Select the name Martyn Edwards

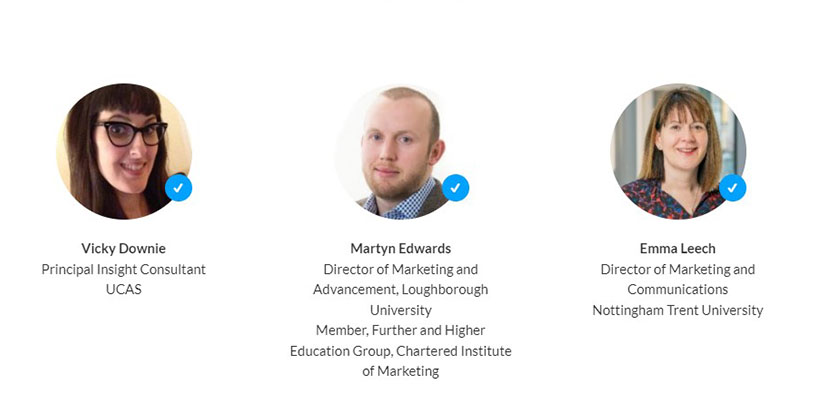pos(400,248)
